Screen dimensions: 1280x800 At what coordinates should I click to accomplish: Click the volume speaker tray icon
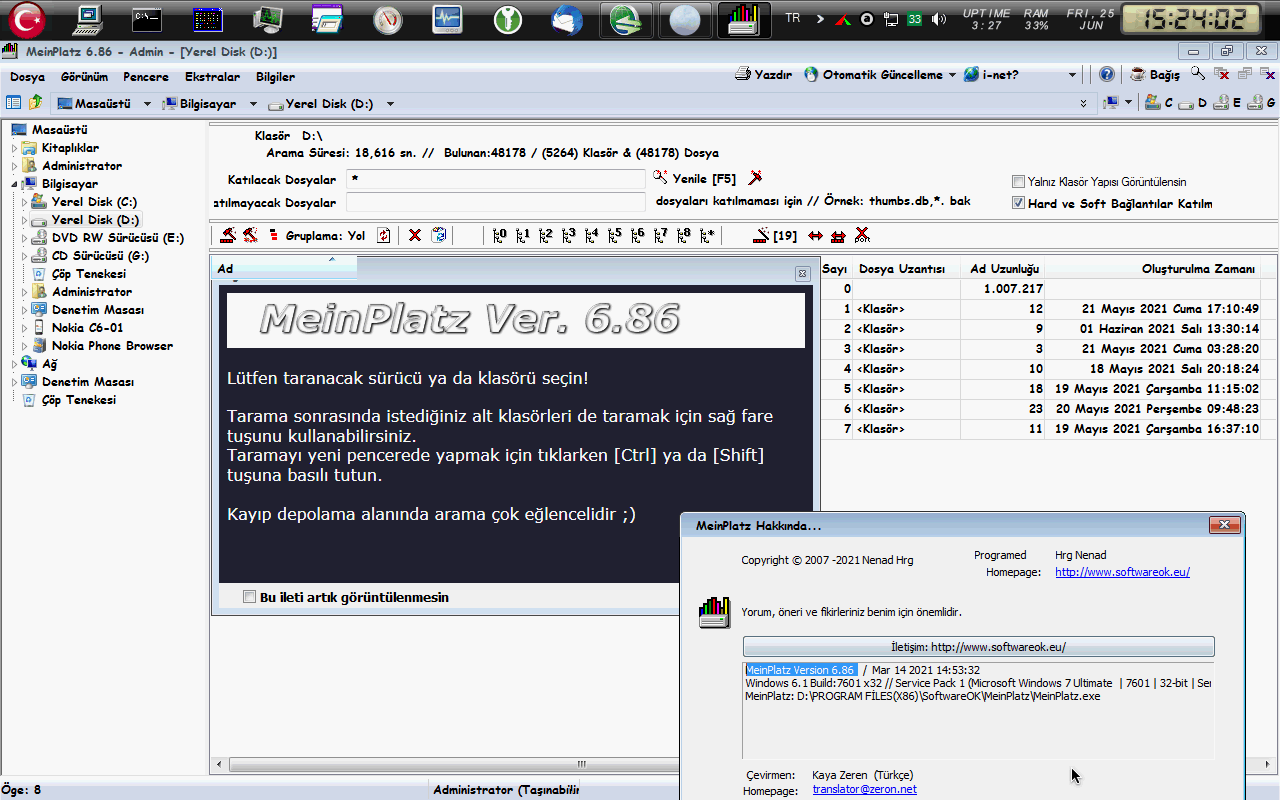point(938,19)
